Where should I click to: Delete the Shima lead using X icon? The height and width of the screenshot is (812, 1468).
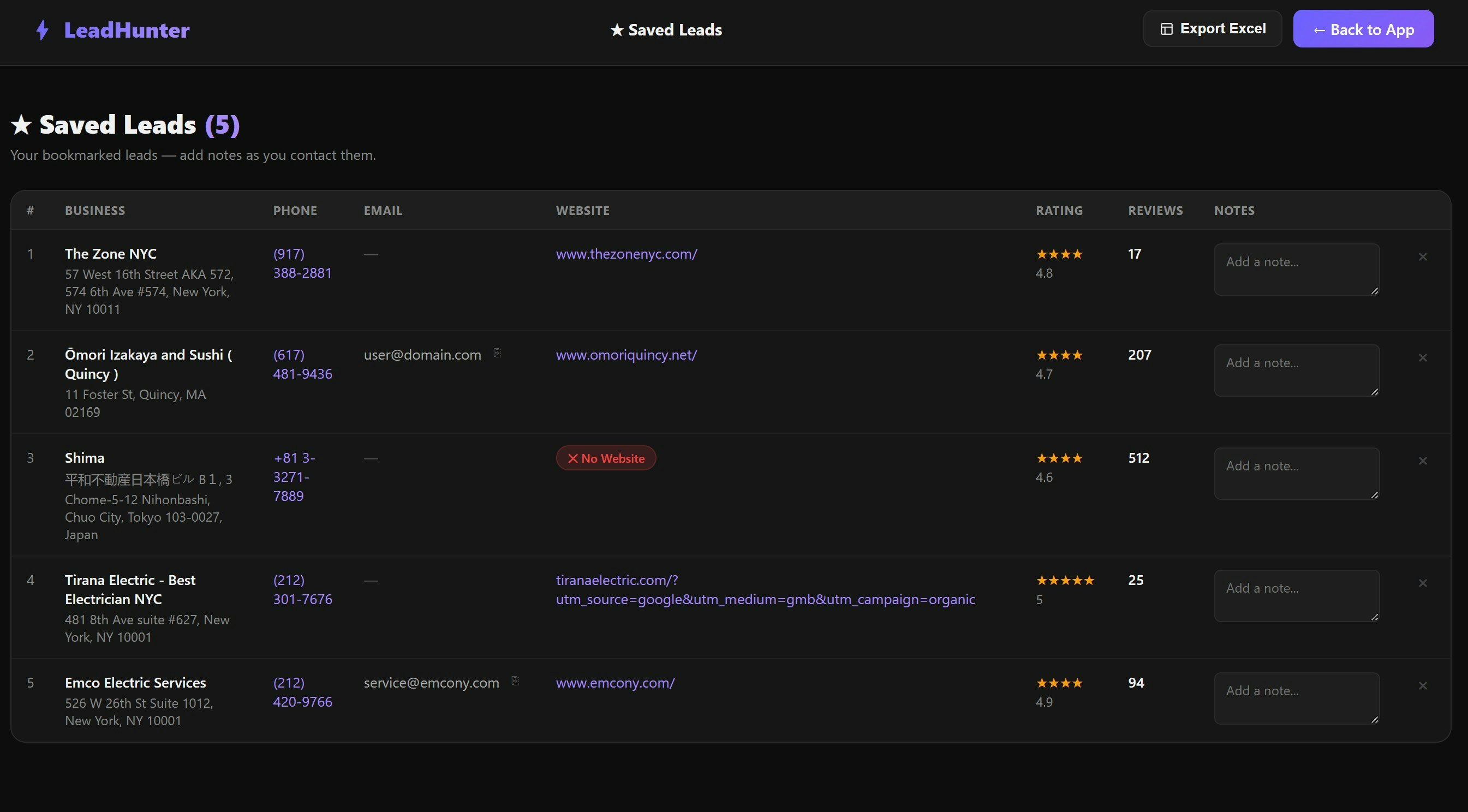click(x=1422, y=461)
